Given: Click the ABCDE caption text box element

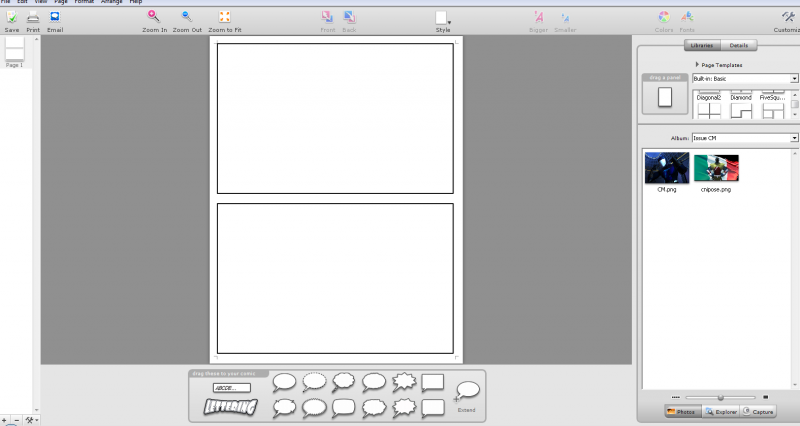Looking at the screenshot, I should (232, 388).
